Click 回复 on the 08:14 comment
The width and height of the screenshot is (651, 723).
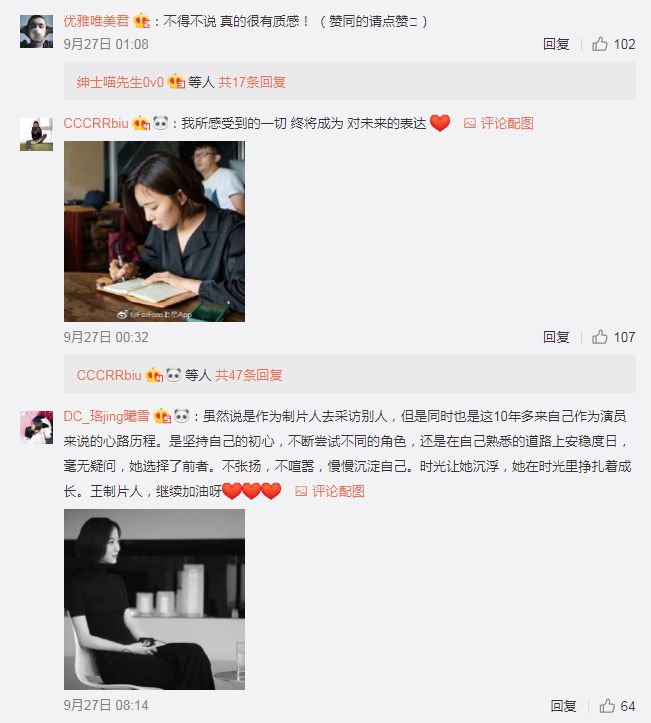pyautogui.click(x=563, y=705)
